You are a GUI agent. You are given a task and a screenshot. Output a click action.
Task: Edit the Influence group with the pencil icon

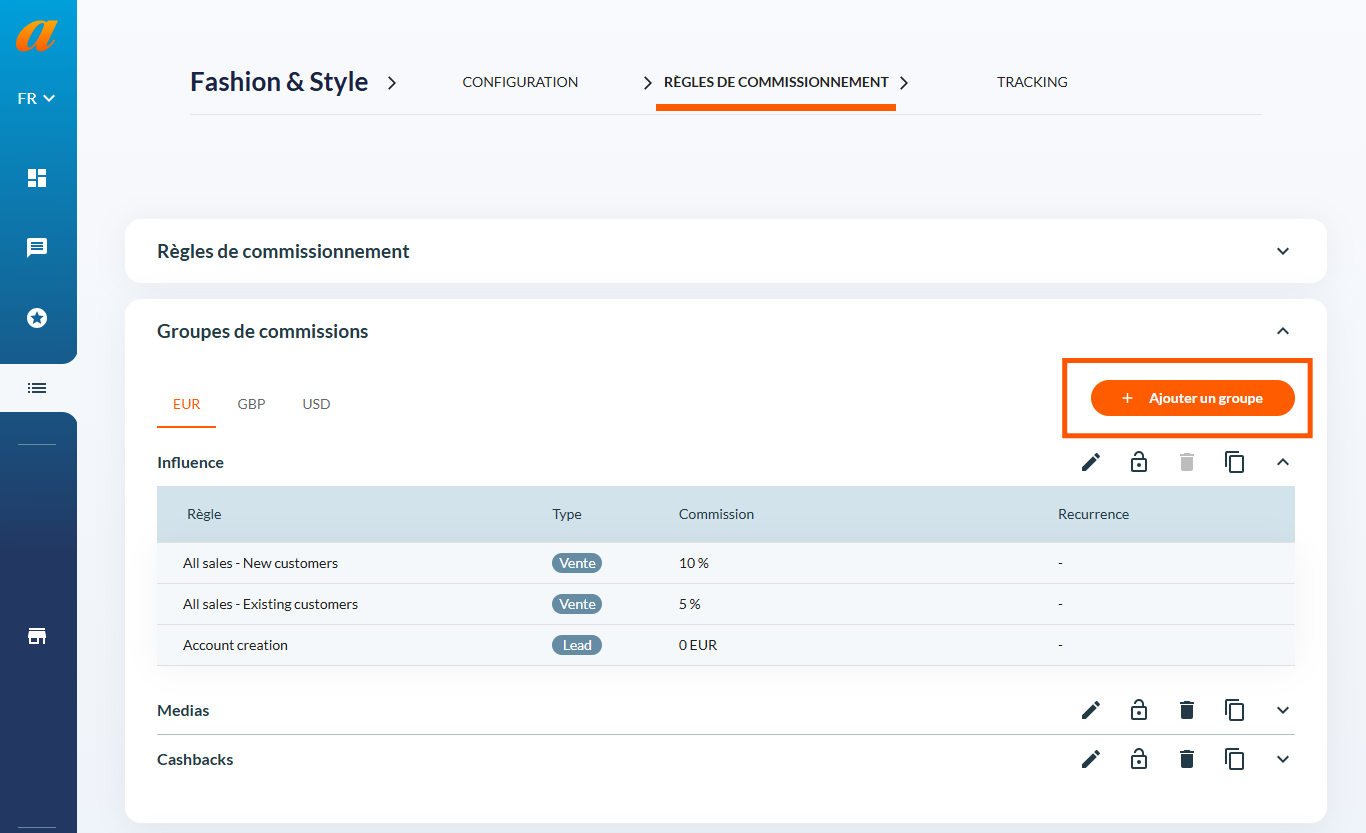[x=1091, y=462]
